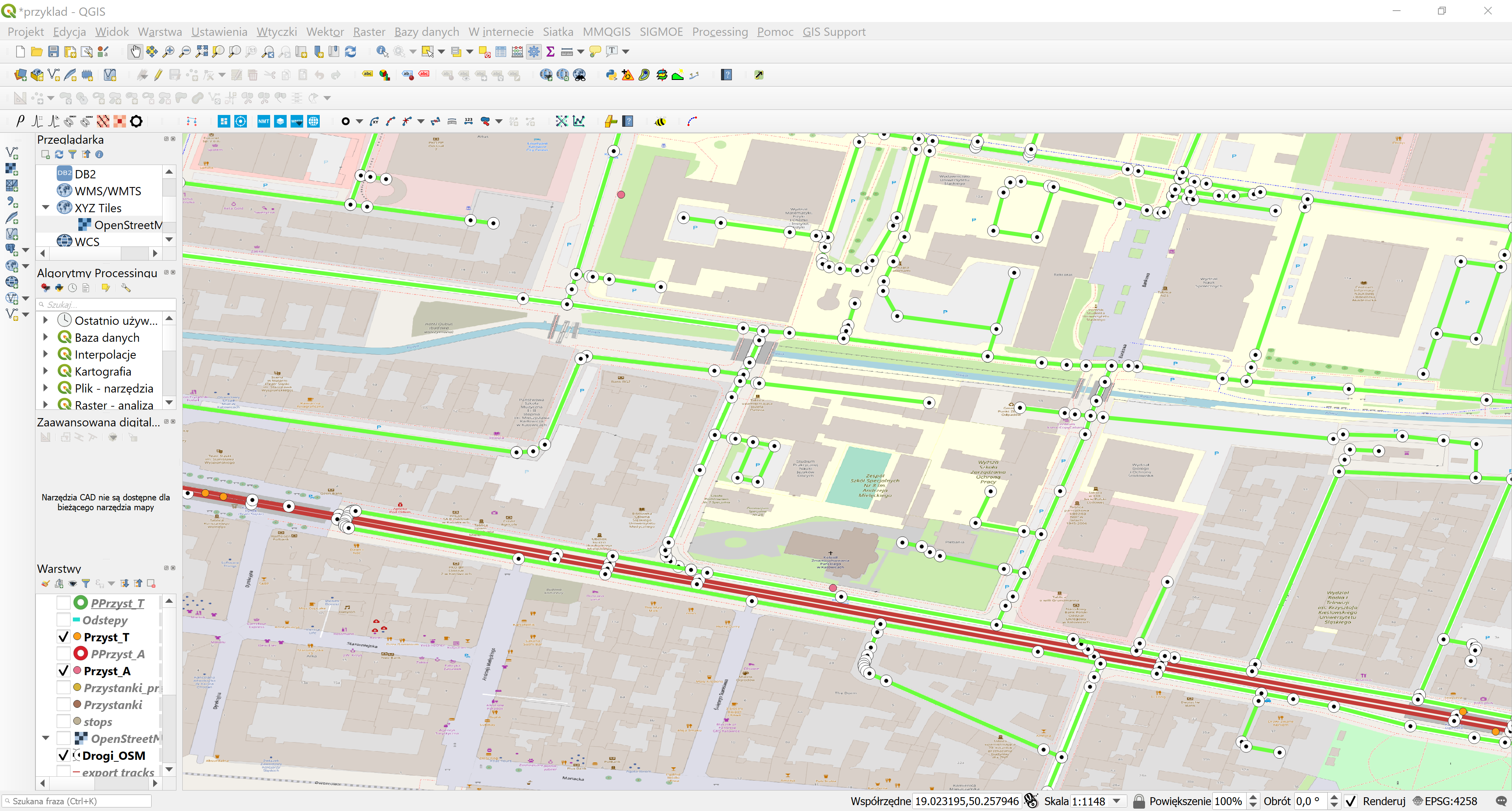Open the attribute table icon
Viewport: 1512px width, 811px height.
click(501, 52)
